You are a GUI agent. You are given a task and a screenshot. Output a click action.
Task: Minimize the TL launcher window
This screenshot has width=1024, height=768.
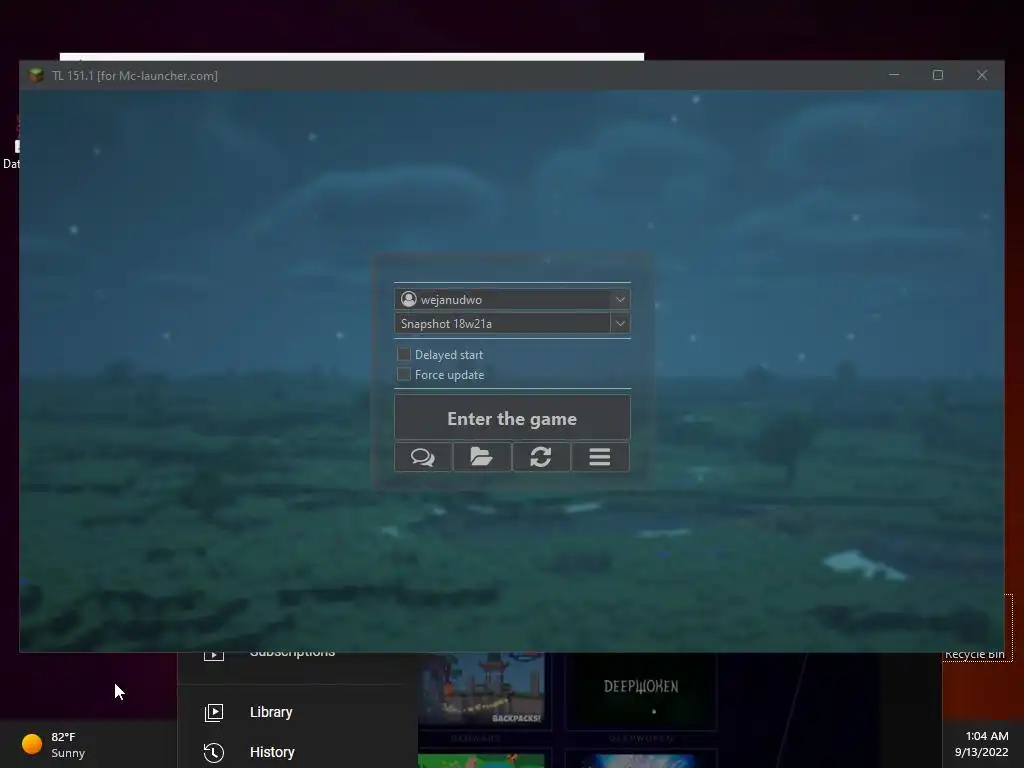pos(894,75)
